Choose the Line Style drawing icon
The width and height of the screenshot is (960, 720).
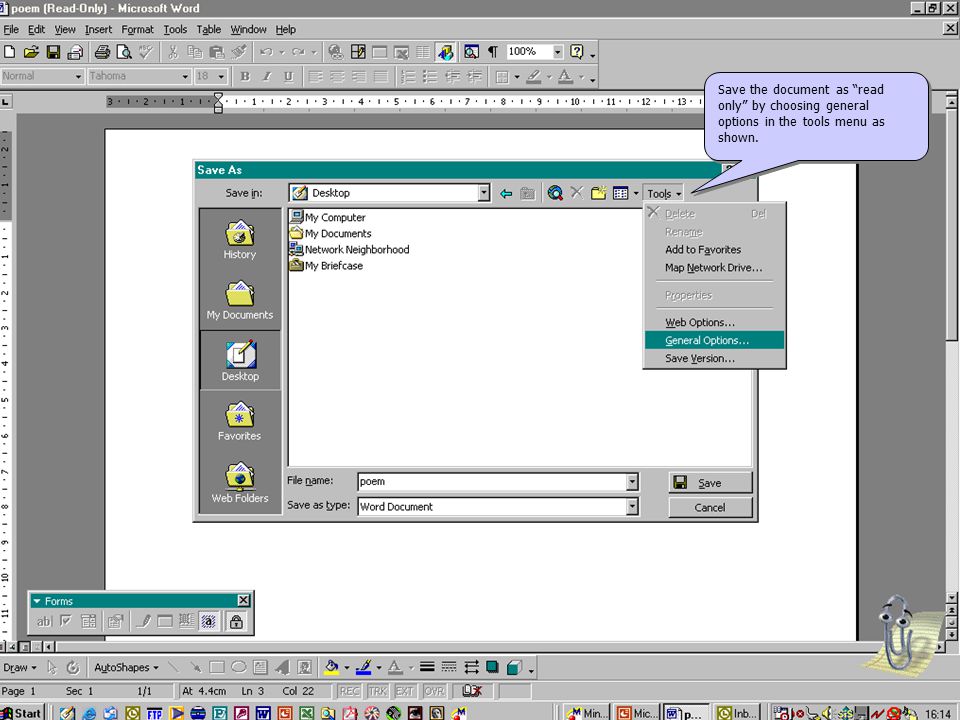tap(427, 667)
